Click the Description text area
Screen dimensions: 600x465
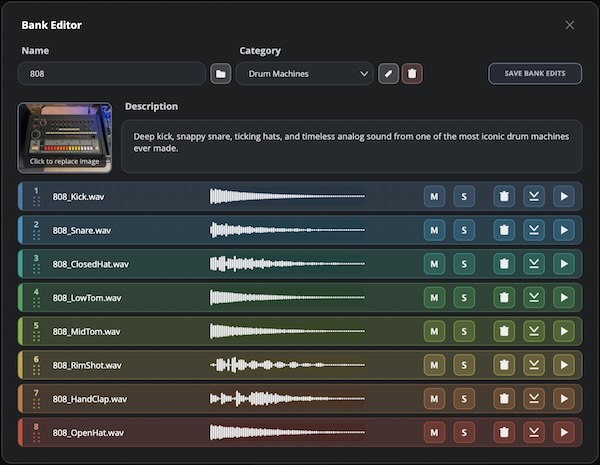352,147
